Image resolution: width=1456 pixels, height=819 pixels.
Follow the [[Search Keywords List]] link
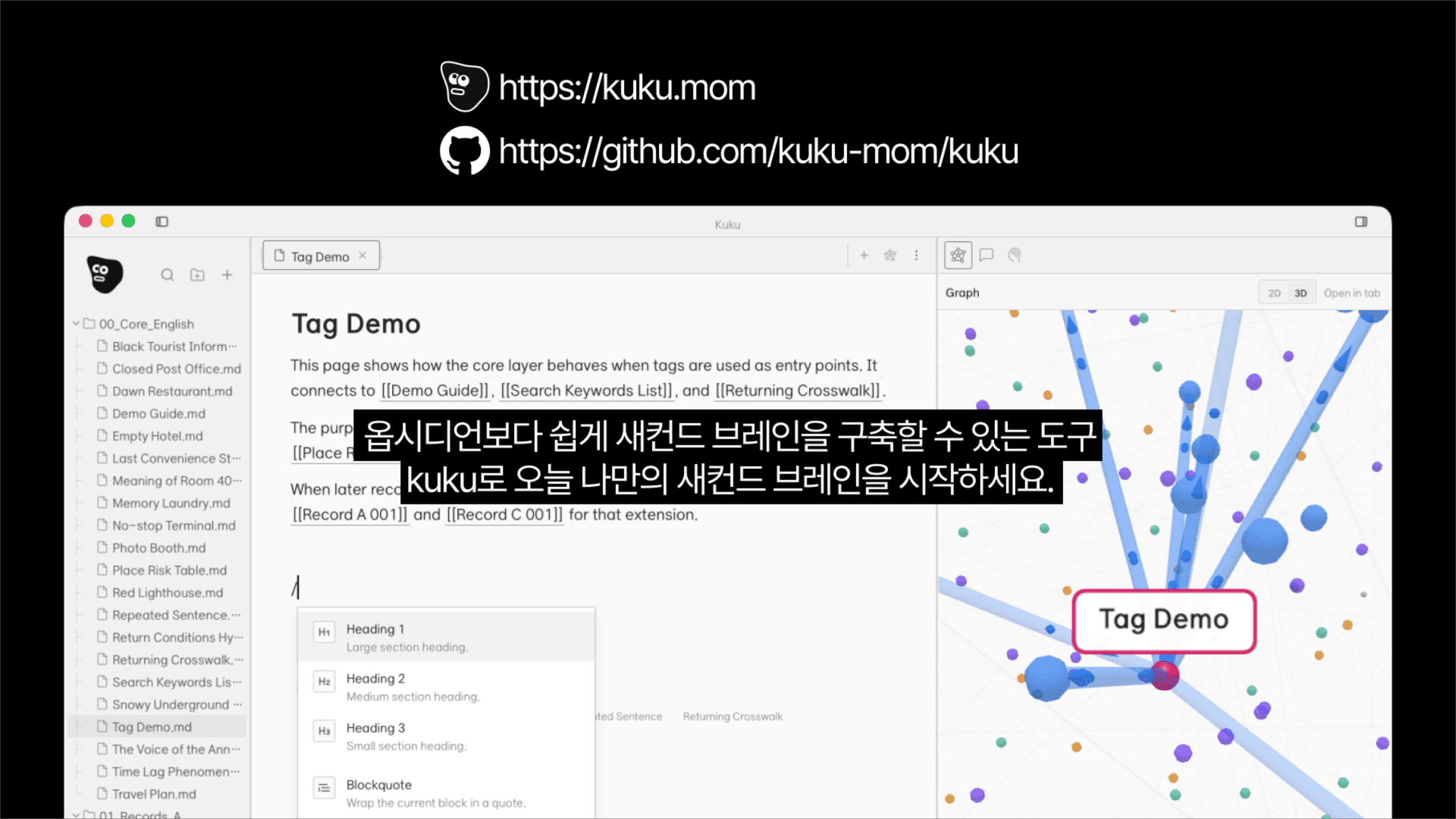tap(587, 391)
